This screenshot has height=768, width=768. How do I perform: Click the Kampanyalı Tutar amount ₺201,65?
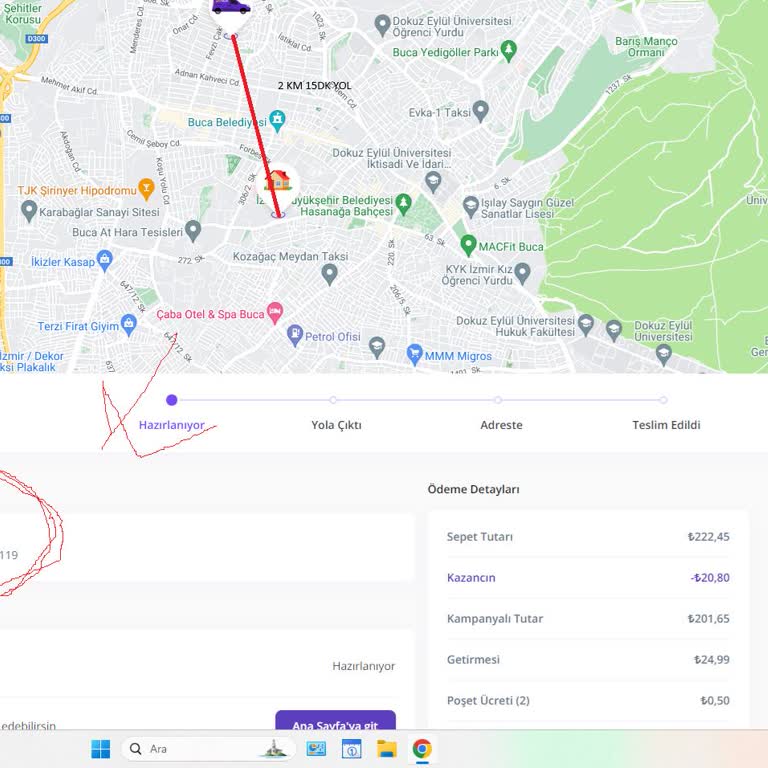click(x=709, y=619)
